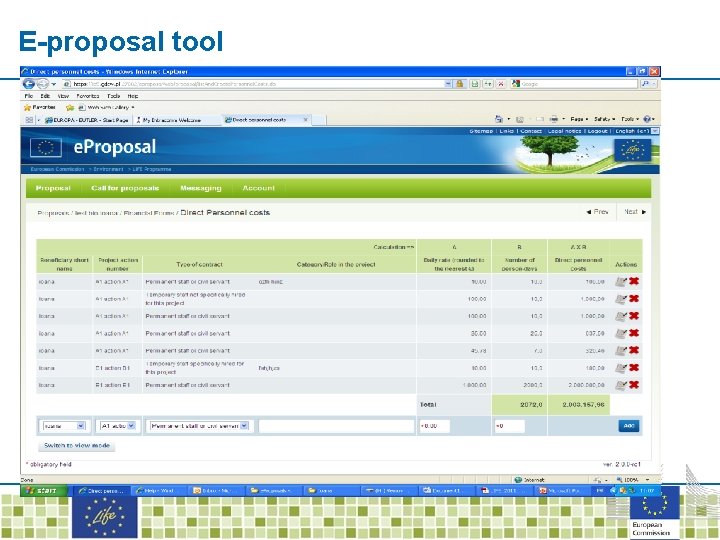Go to the Prev page
Screen dimensions: 720x540
point(597,212)
